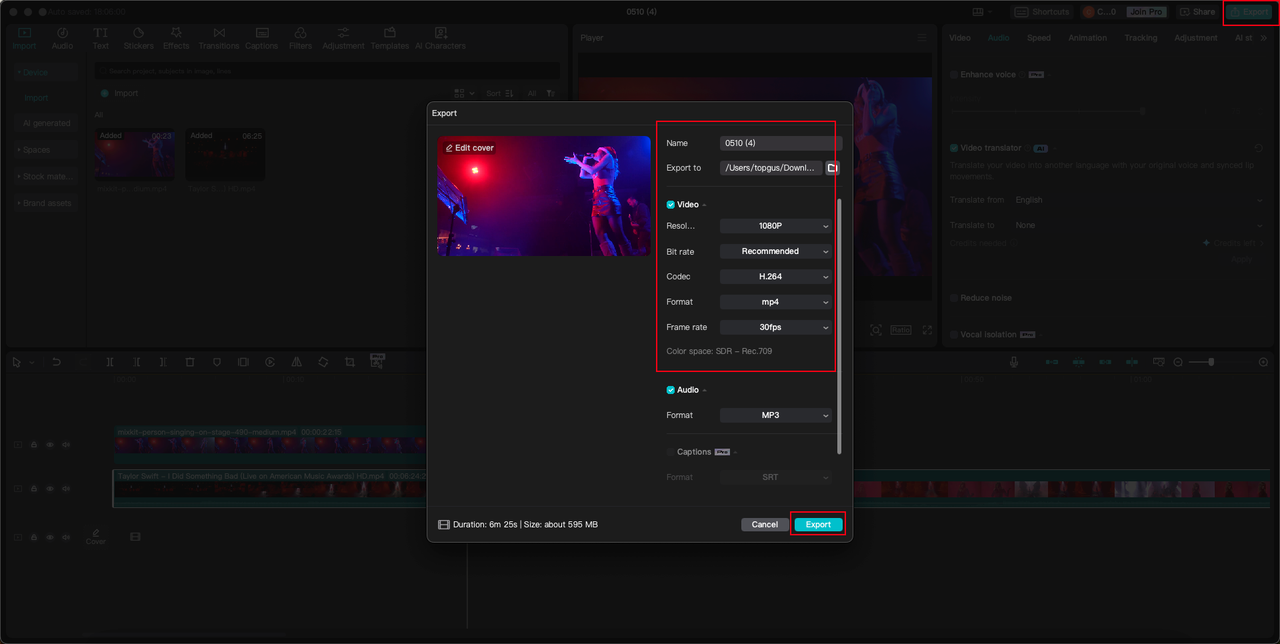
Task: Open the Filters tab
Action: [x=300, y=39]
